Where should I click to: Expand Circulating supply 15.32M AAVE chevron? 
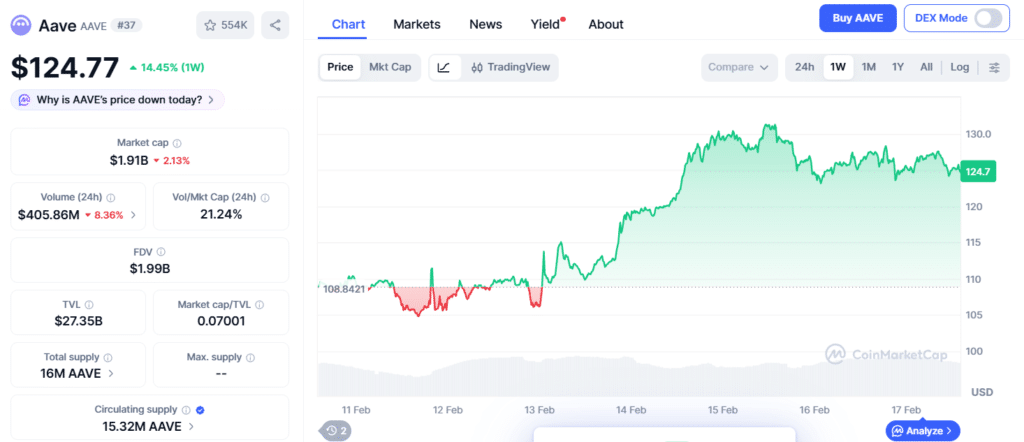point(191,427)
